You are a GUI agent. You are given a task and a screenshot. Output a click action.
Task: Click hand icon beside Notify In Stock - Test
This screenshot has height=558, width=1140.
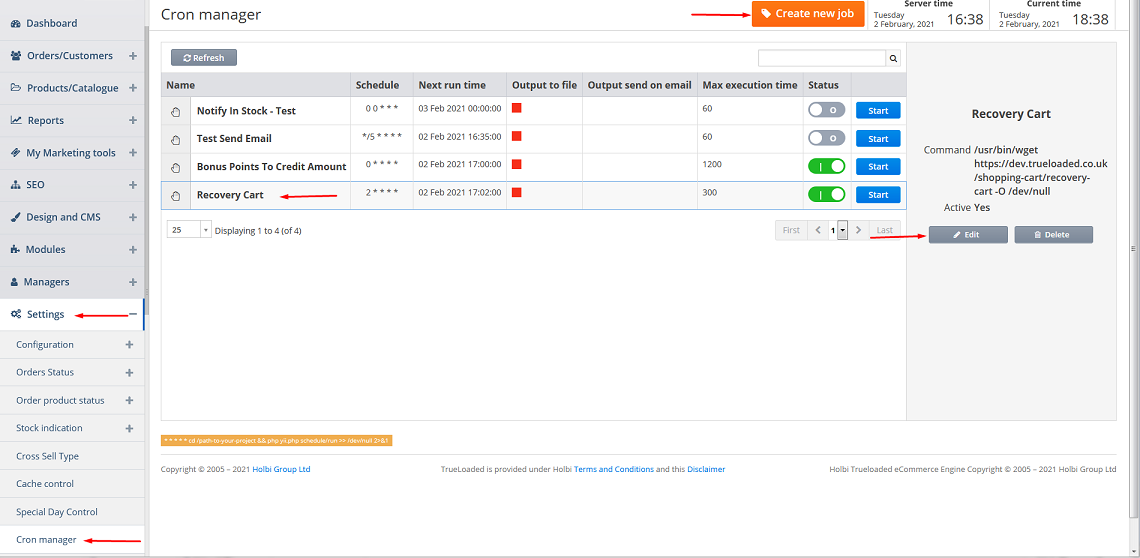(x=175, y=111)
